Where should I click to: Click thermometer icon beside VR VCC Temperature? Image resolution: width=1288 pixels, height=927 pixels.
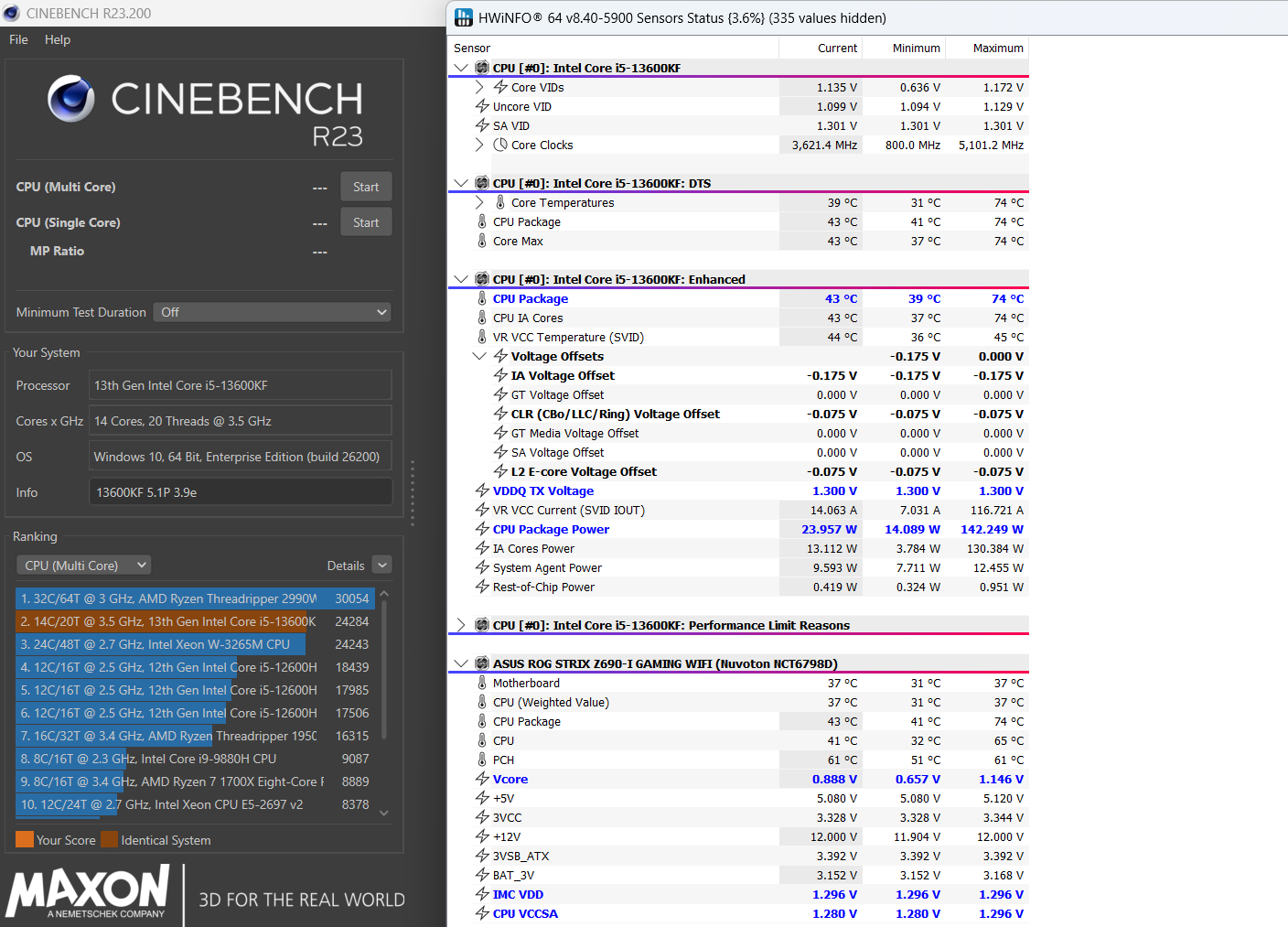[x=482, y=337]
